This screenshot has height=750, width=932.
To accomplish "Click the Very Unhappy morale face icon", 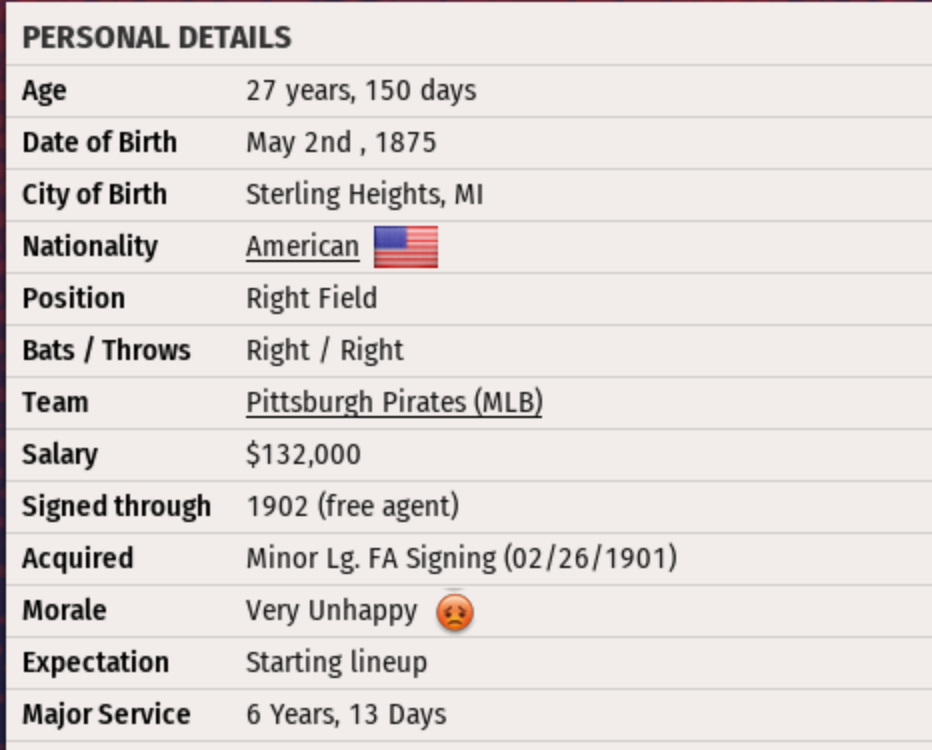I will (455, 611).
